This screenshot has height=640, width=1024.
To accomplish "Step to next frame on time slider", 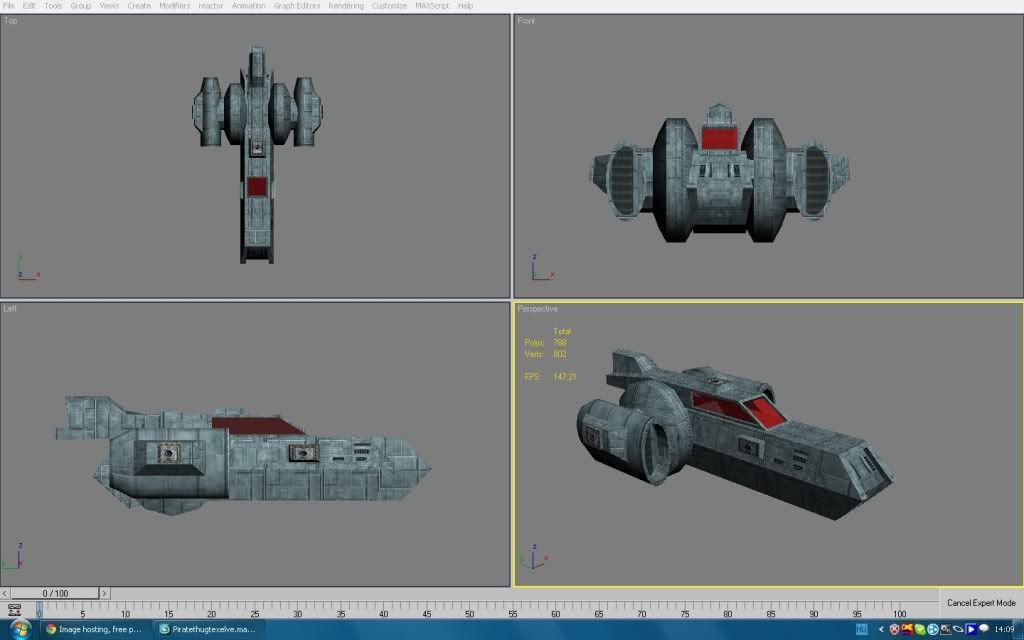I will (105, 593).
